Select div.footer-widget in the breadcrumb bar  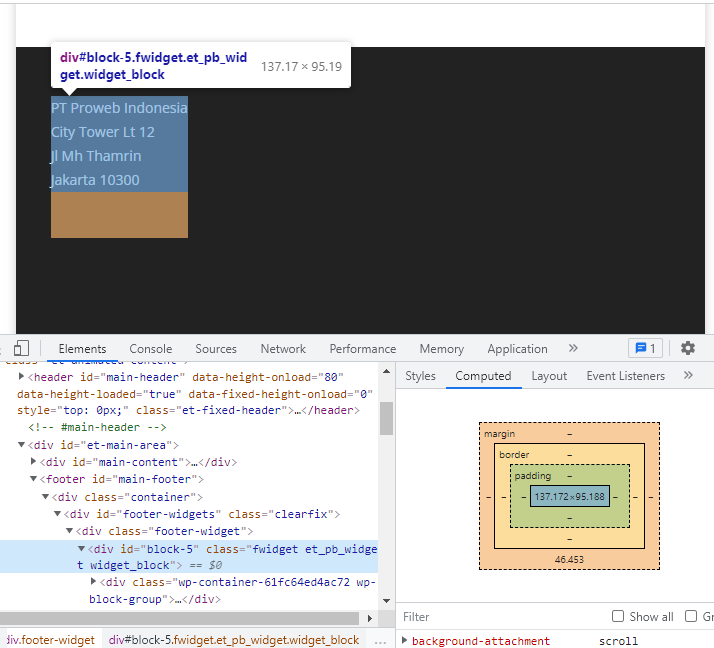(x=50, y=640)
